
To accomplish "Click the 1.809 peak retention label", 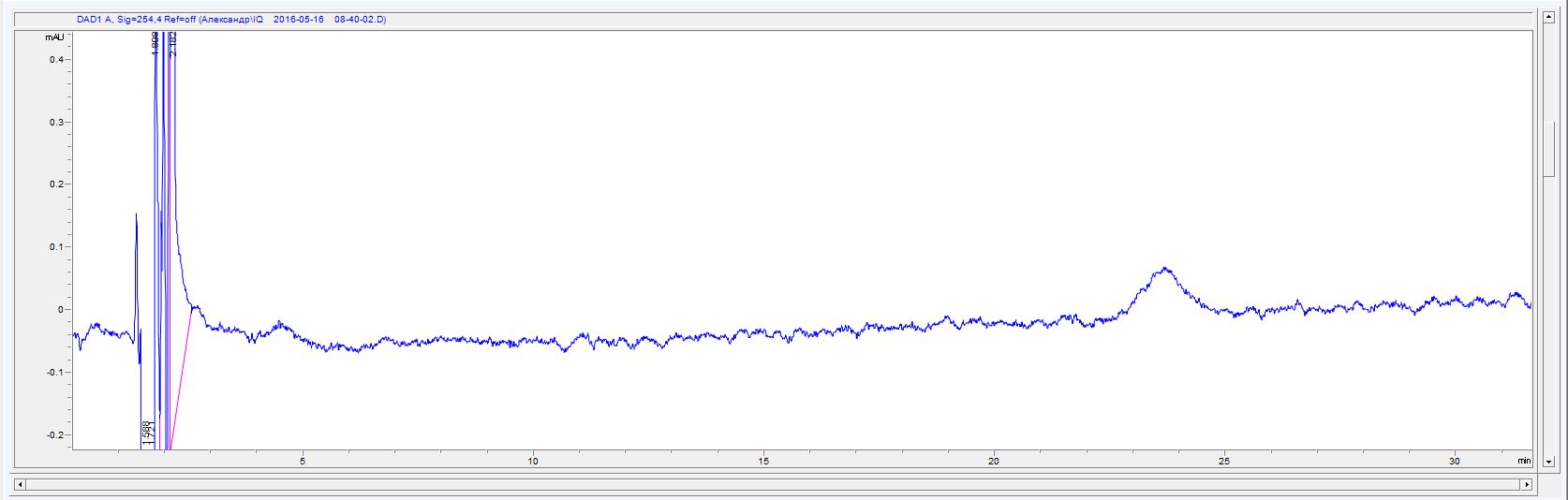I will tap(155, 42).
